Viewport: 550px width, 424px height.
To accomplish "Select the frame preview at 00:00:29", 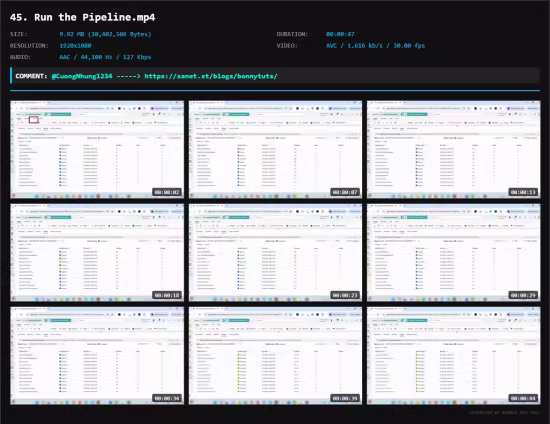I will [454, 253].
